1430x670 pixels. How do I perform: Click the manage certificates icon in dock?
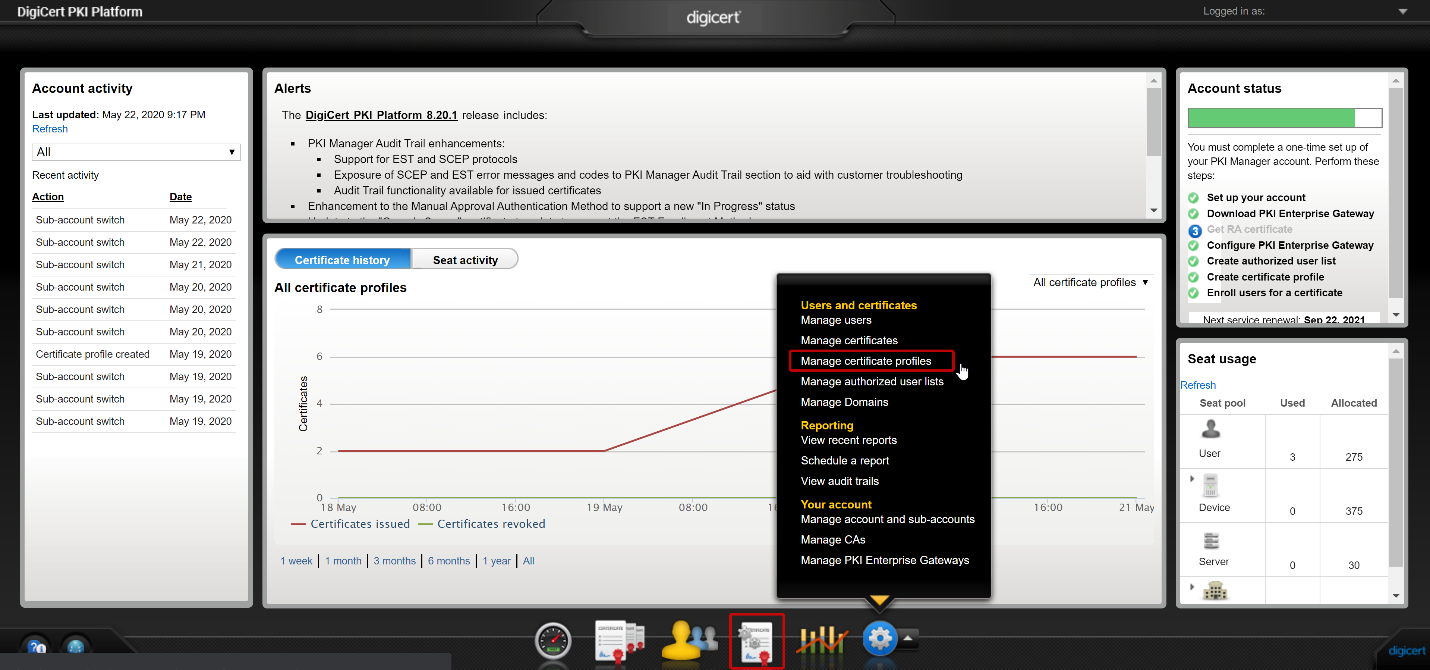click(619, 640)
